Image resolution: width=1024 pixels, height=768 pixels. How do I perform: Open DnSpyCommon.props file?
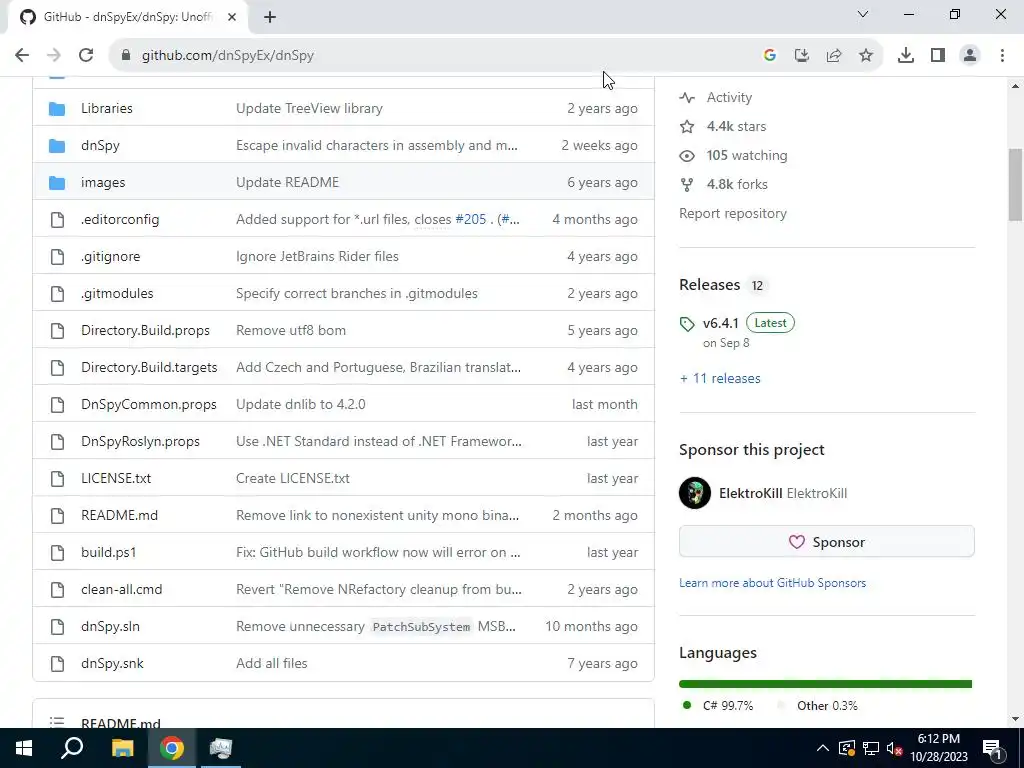coord(148,404)
